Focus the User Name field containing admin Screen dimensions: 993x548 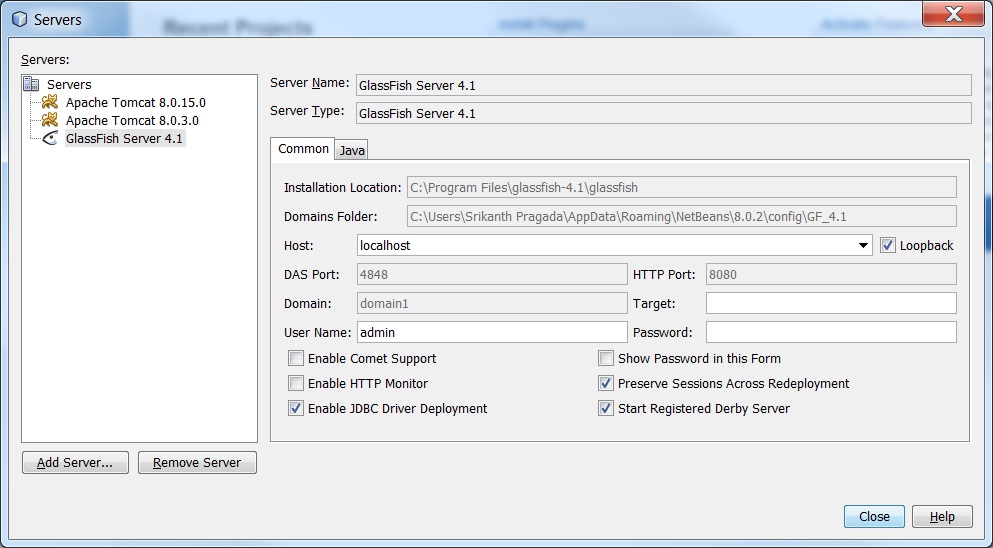[492, 333]
